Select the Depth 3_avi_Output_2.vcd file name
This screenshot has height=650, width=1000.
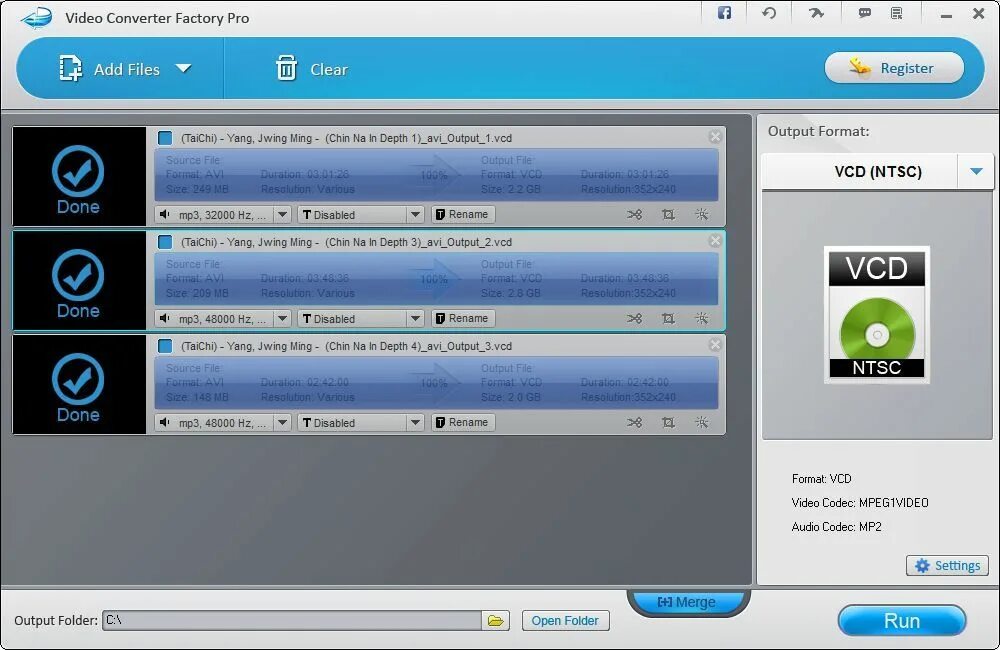point(346,242)
